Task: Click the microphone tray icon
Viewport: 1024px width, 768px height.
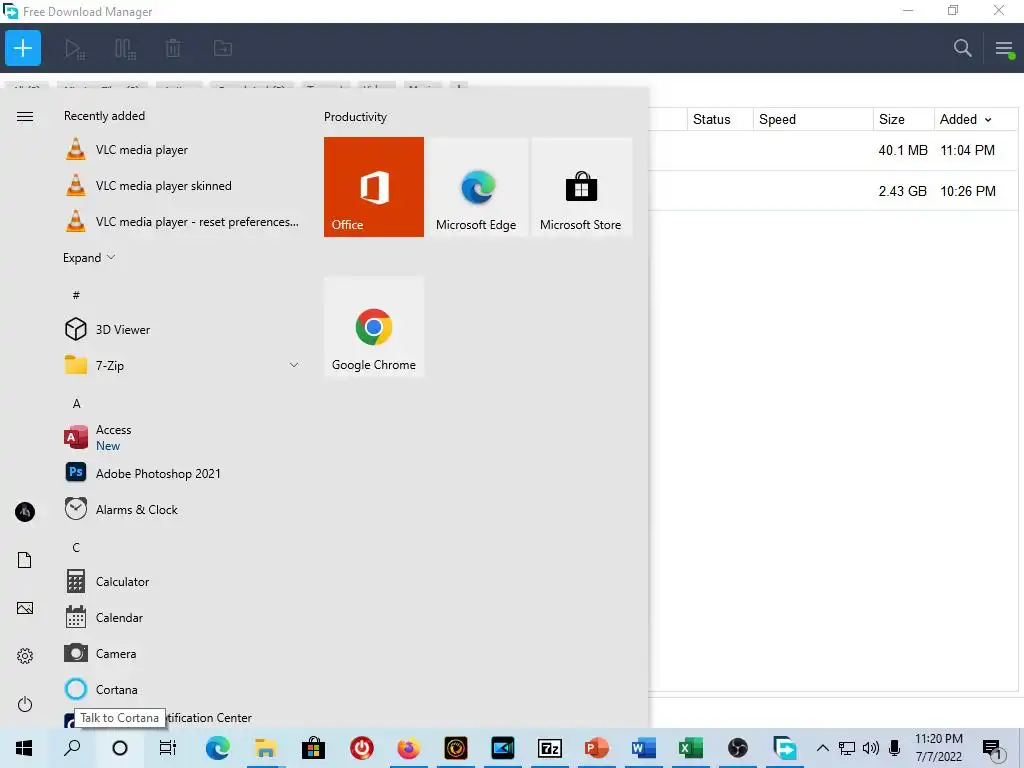Action: point(895,748)
